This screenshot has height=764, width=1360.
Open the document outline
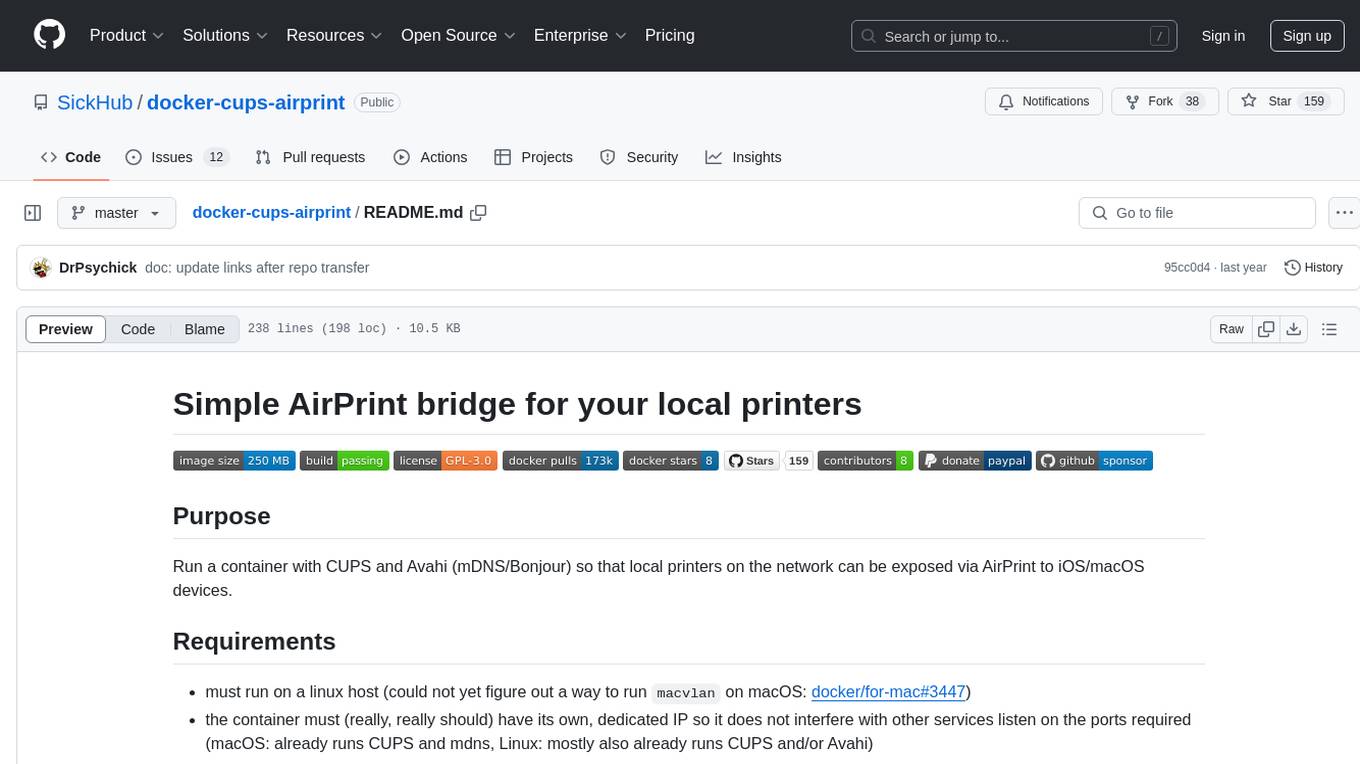click(x=1329, y=329)
